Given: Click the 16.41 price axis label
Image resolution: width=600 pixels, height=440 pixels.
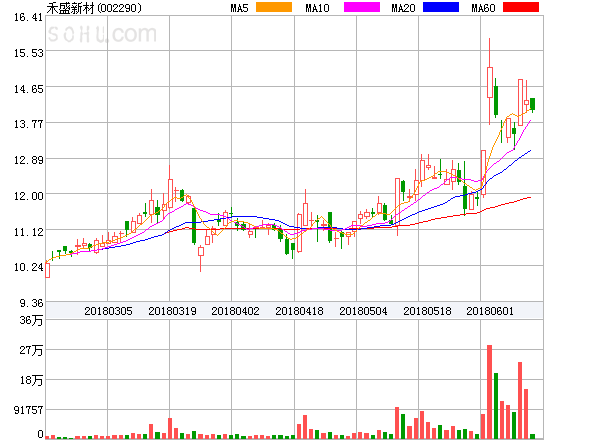Looking at the screenshot, I should pyautogui.click(x=28, y=17).
